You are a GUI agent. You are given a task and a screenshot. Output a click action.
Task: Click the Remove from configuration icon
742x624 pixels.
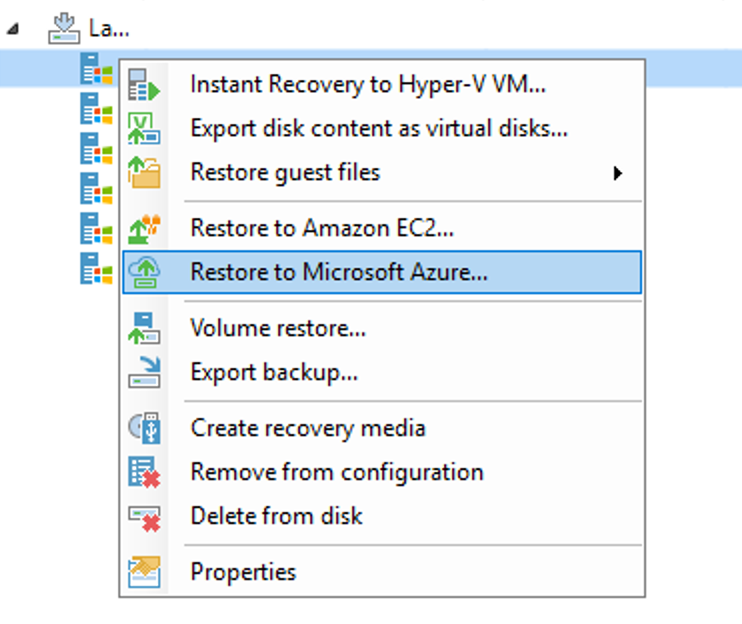(x=145, y=472)
